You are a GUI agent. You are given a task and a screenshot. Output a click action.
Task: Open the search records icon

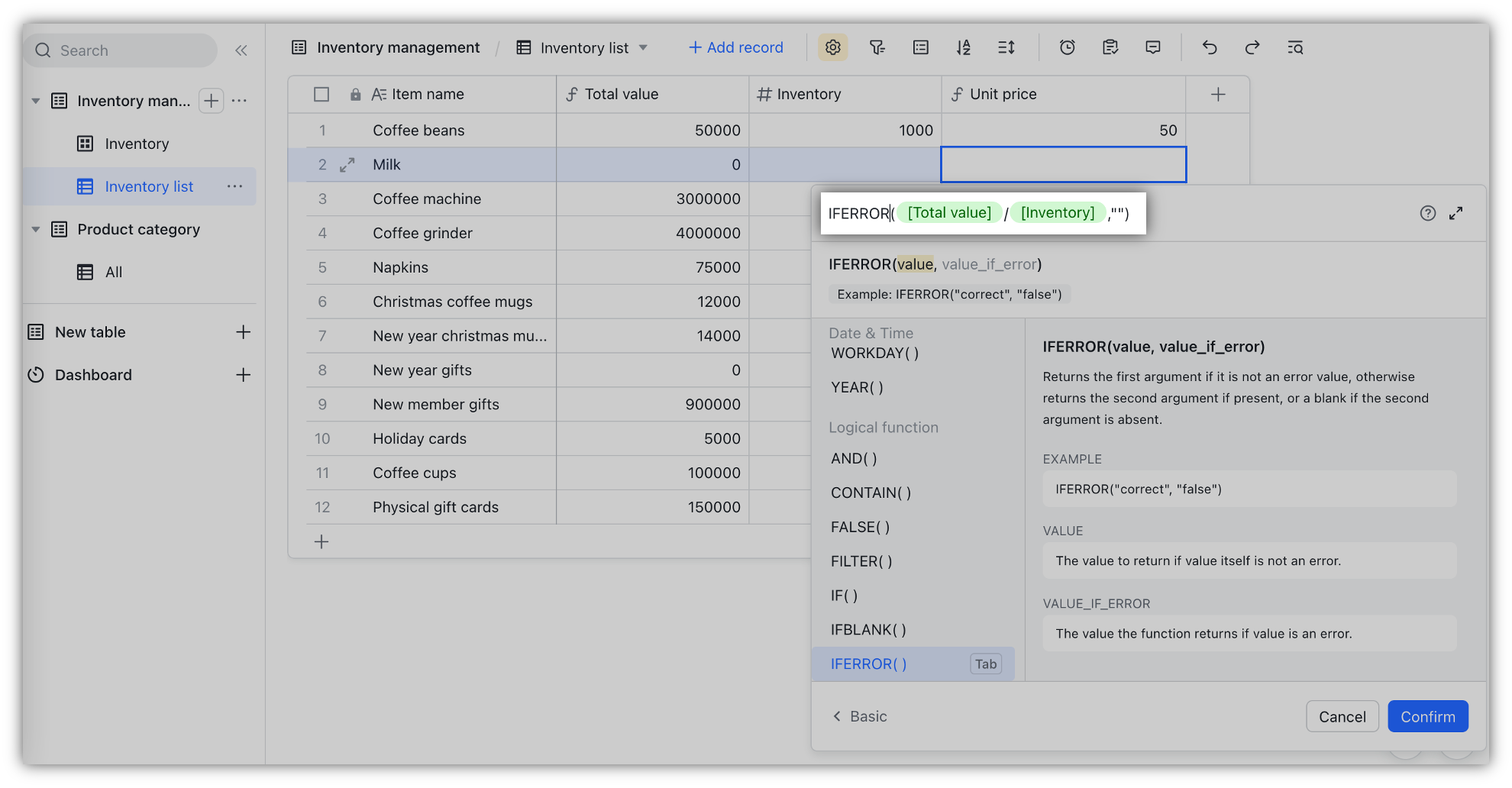coord(1295,47)
